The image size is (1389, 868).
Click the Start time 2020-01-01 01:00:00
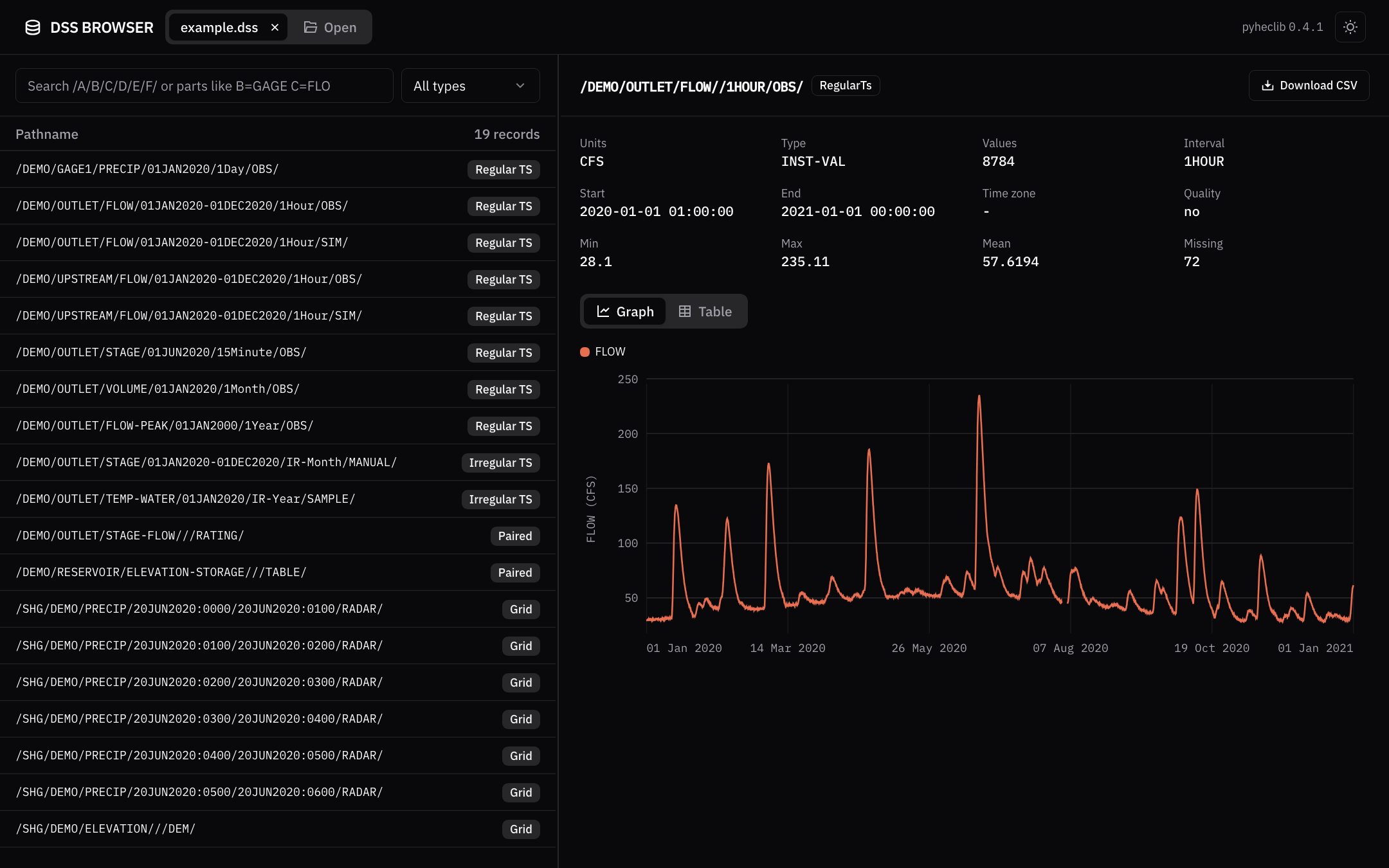coord(657,212)
